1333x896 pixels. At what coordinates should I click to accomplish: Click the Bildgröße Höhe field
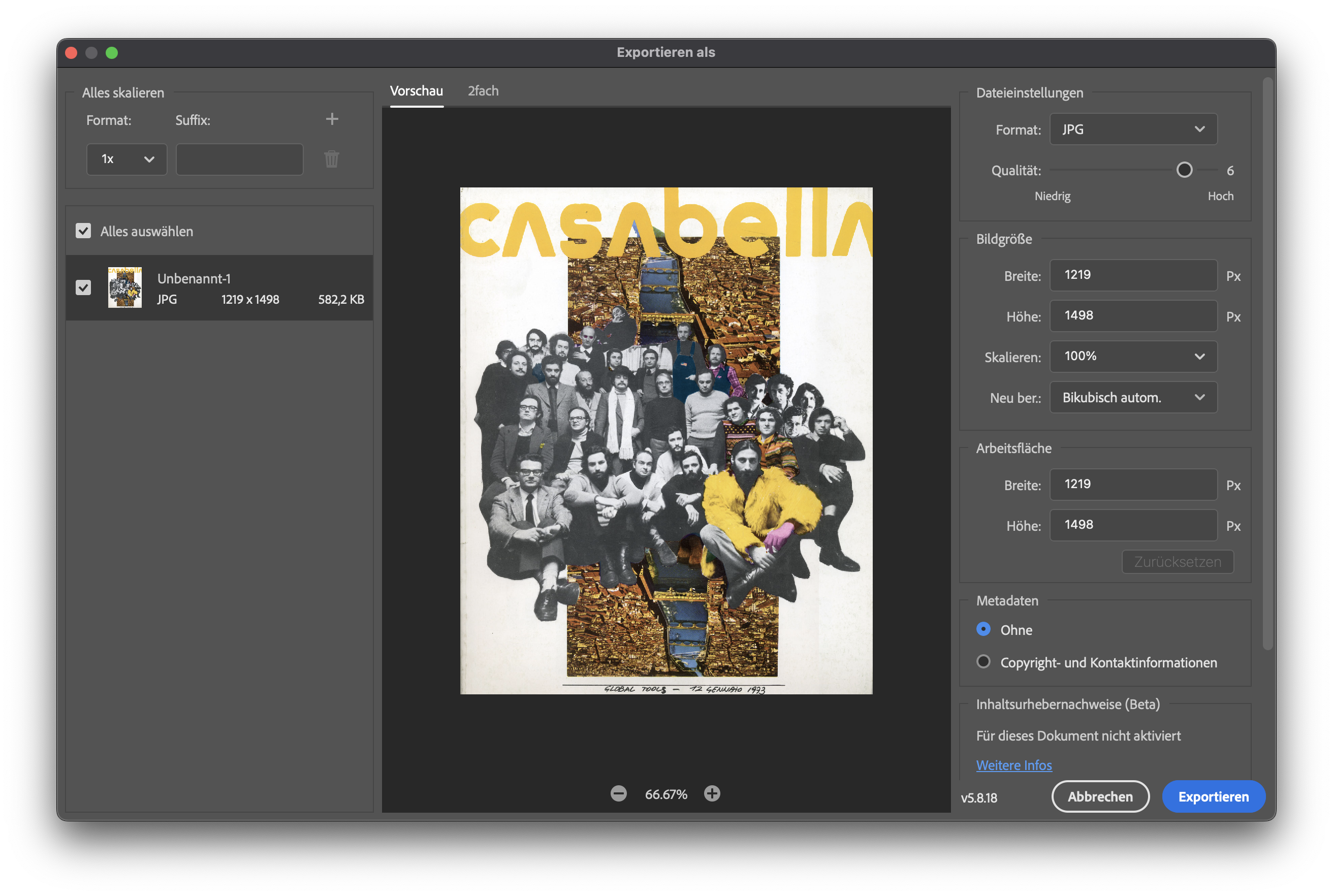tap(1133, 315)
